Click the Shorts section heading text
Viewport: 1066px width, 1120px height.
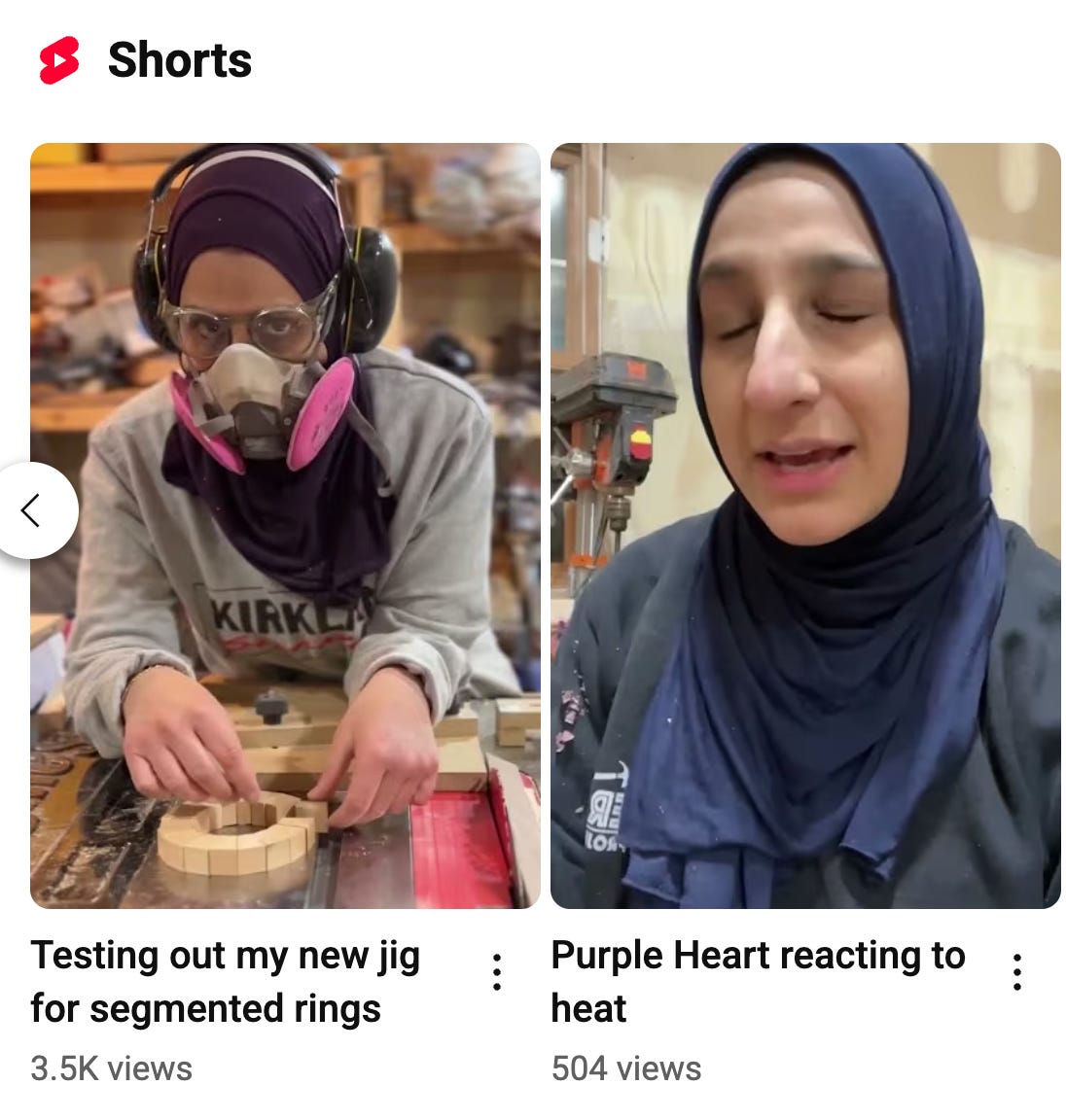click(x=179, y=60)
